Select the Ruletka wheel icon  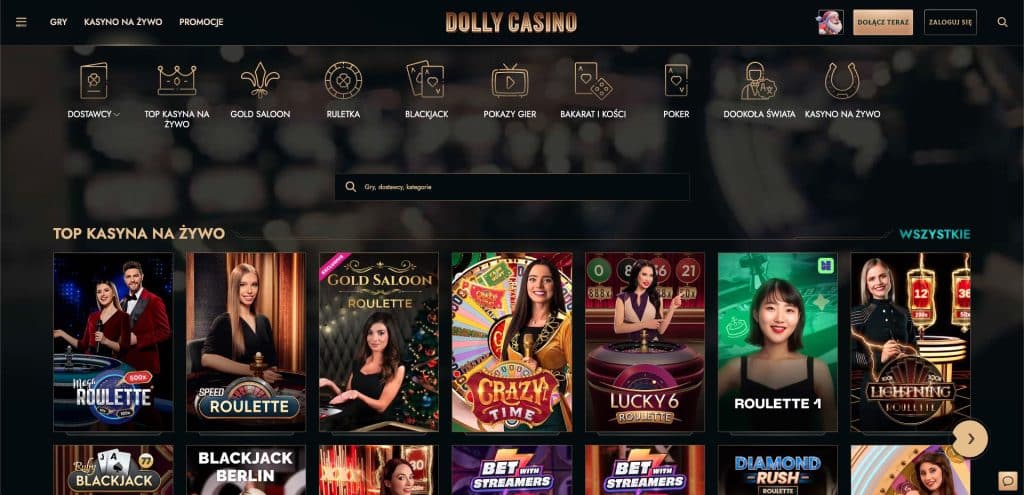(x=343, y=80)
